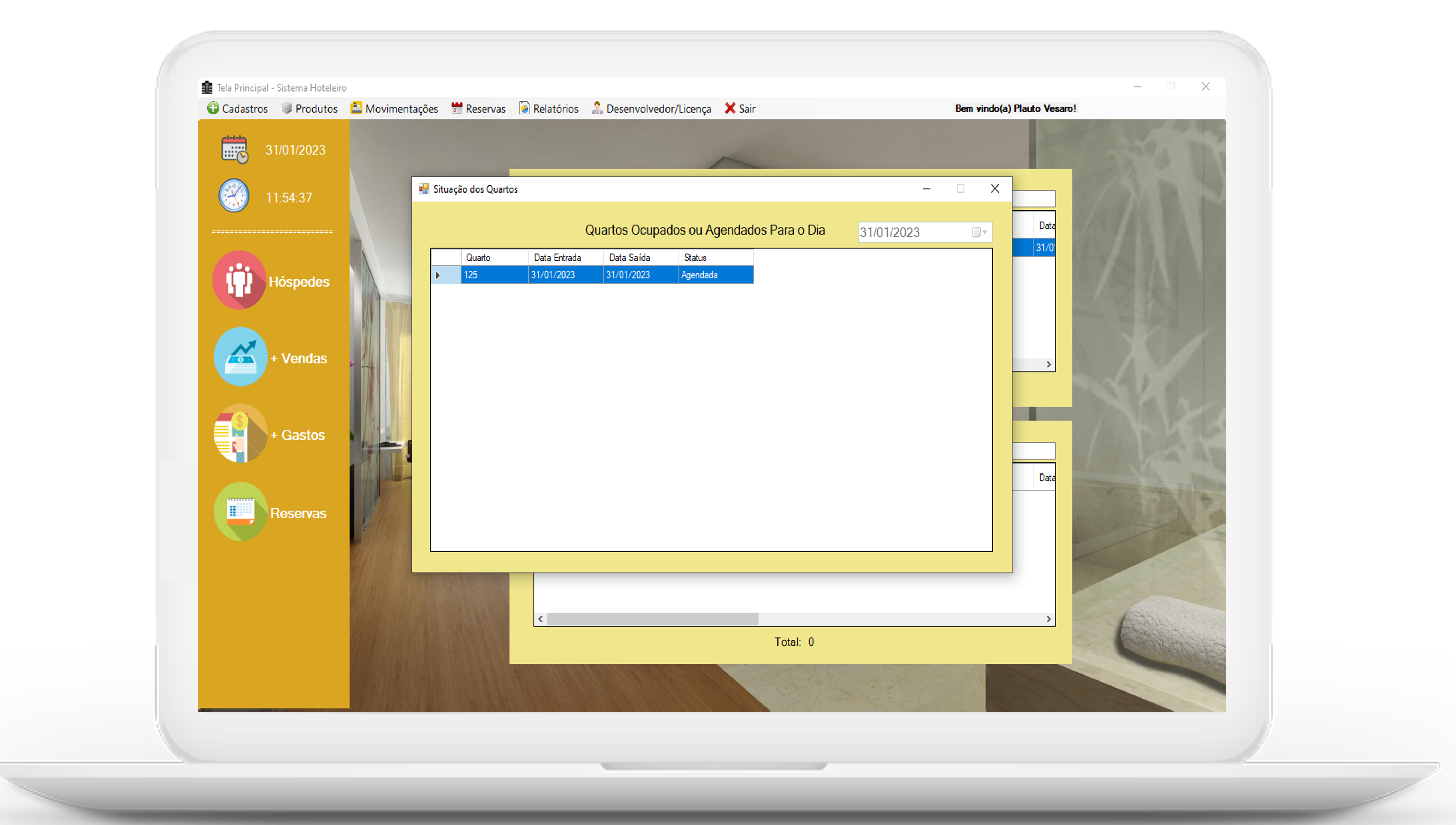Click the Total: 0 label in background window
Image resolution: width=1456 pixels, height=825 pixels.
[x=794, y=642]
